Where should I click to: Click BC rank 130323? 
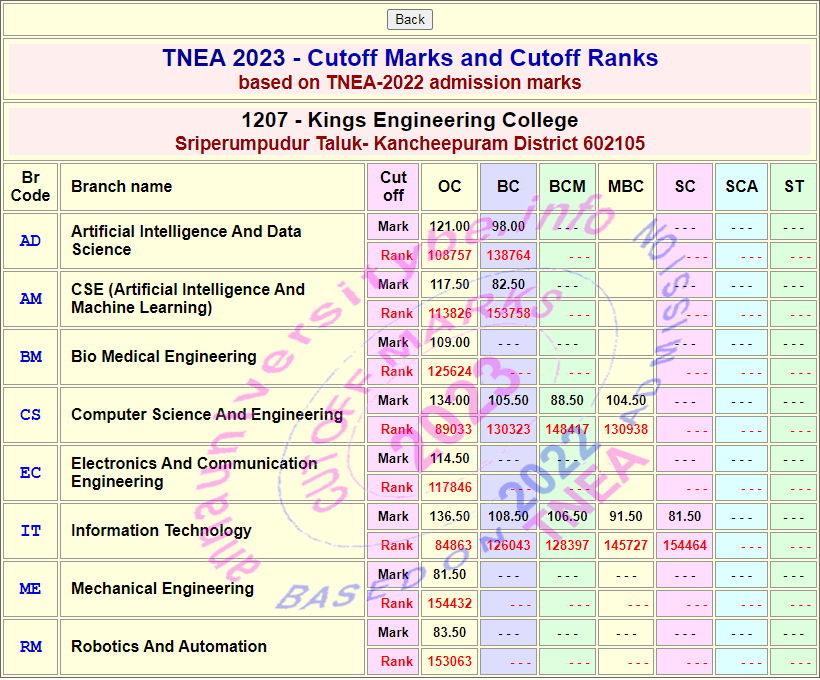pyautogui.click(x=508, y=429)
